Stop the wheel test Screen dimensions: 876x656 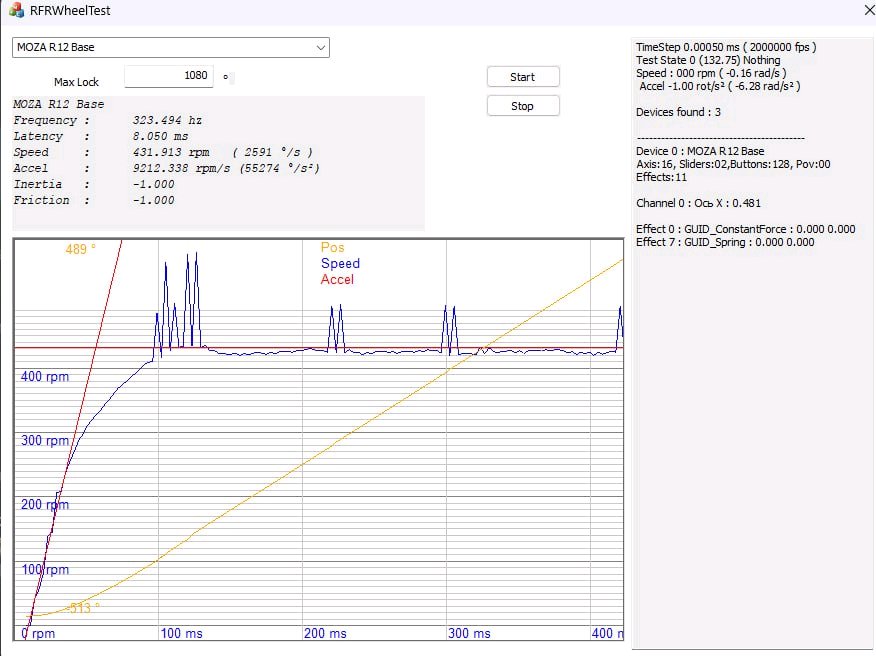click(x=523, y=106)
